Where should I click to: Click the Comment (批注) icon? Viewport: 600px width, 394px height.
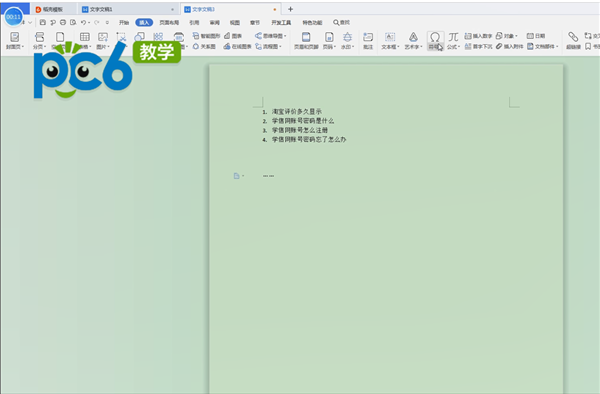[368, 40]
